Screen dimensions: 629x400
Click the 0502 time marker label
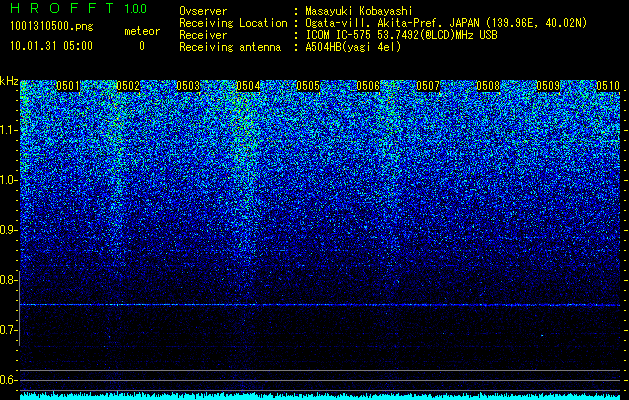coord(128,86)
